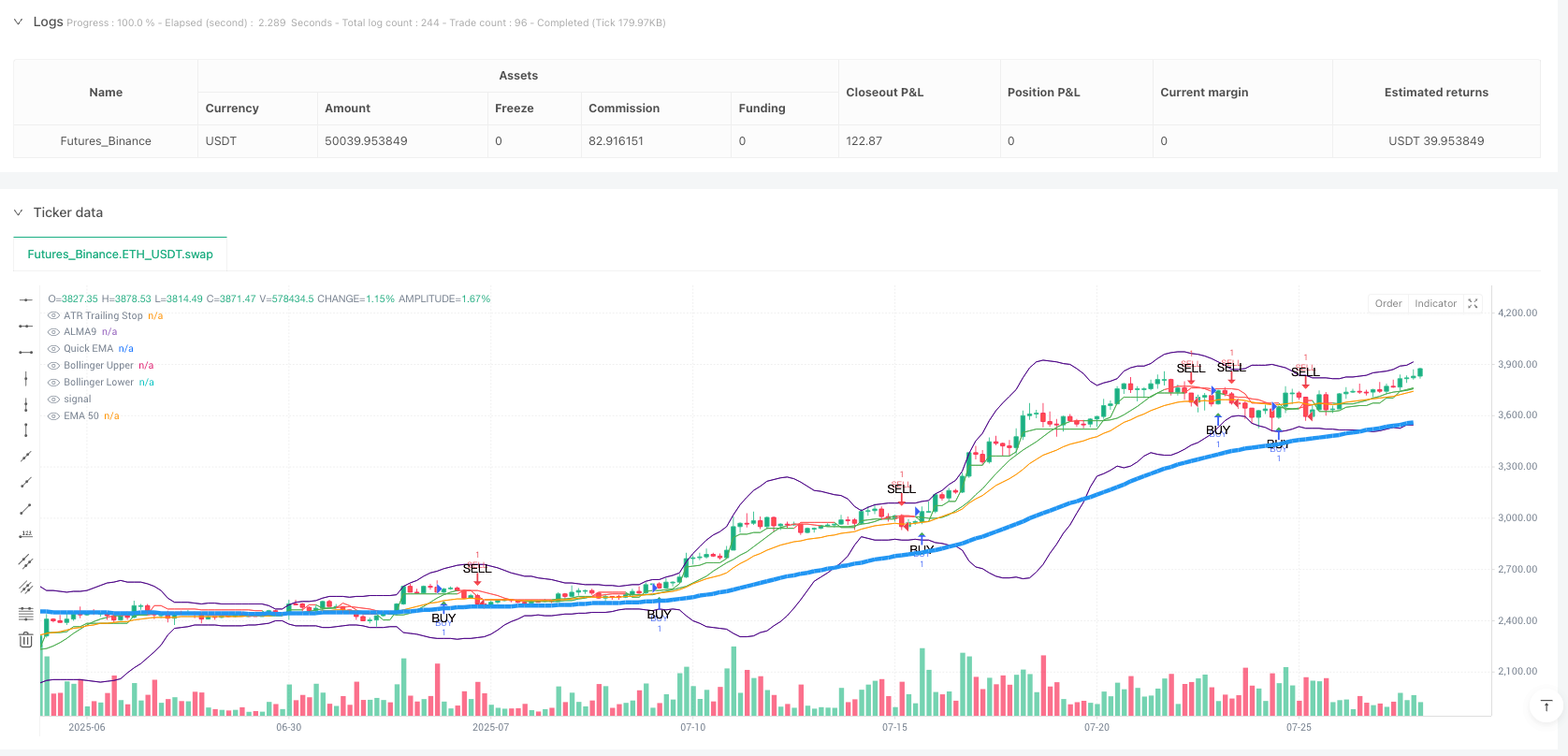Choose the vertical segment drawing tool
This screenshot has height=756, width=1568.
(x=26, y=430)
